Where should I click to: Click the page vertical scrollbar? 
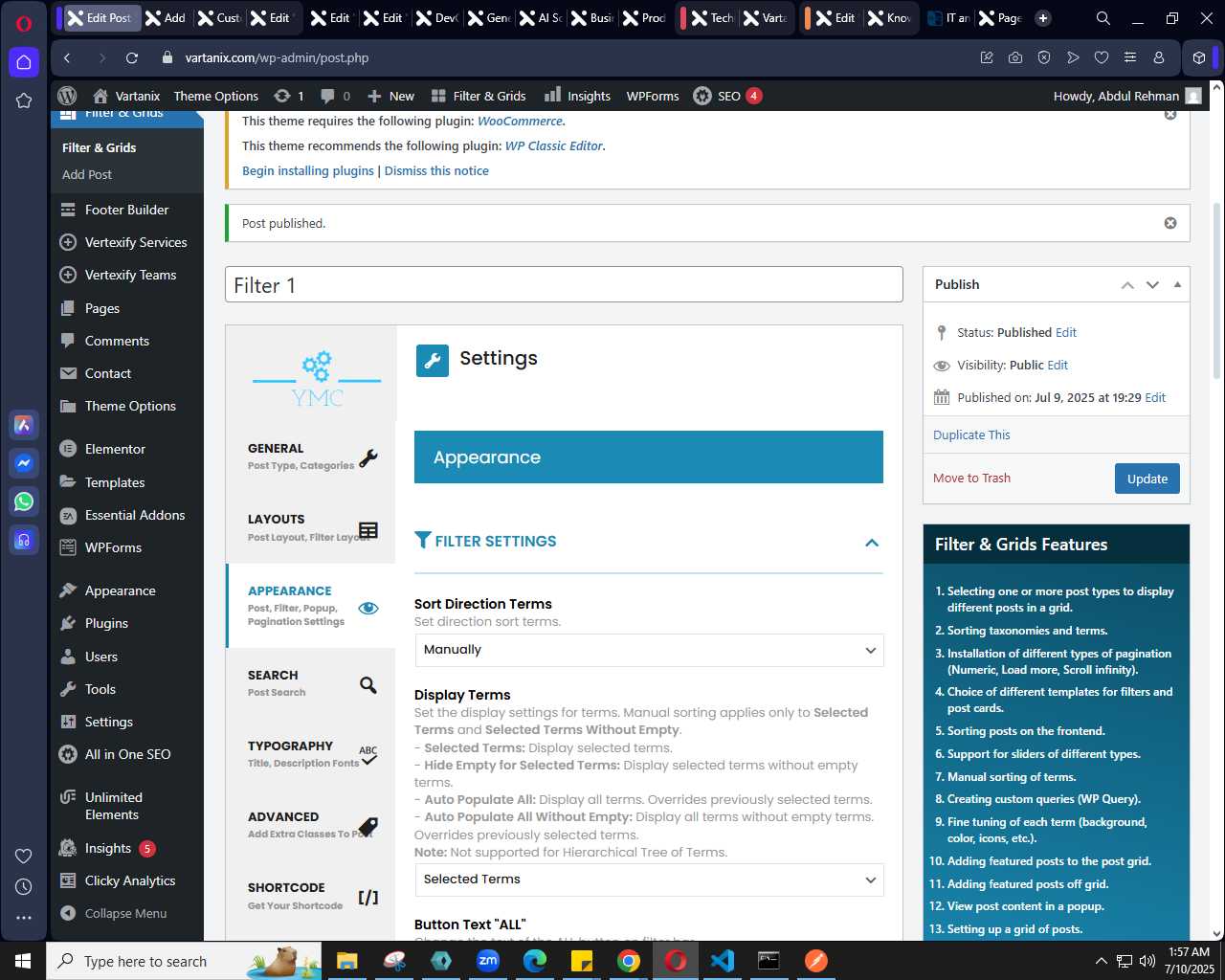(x=1216, y=292)
